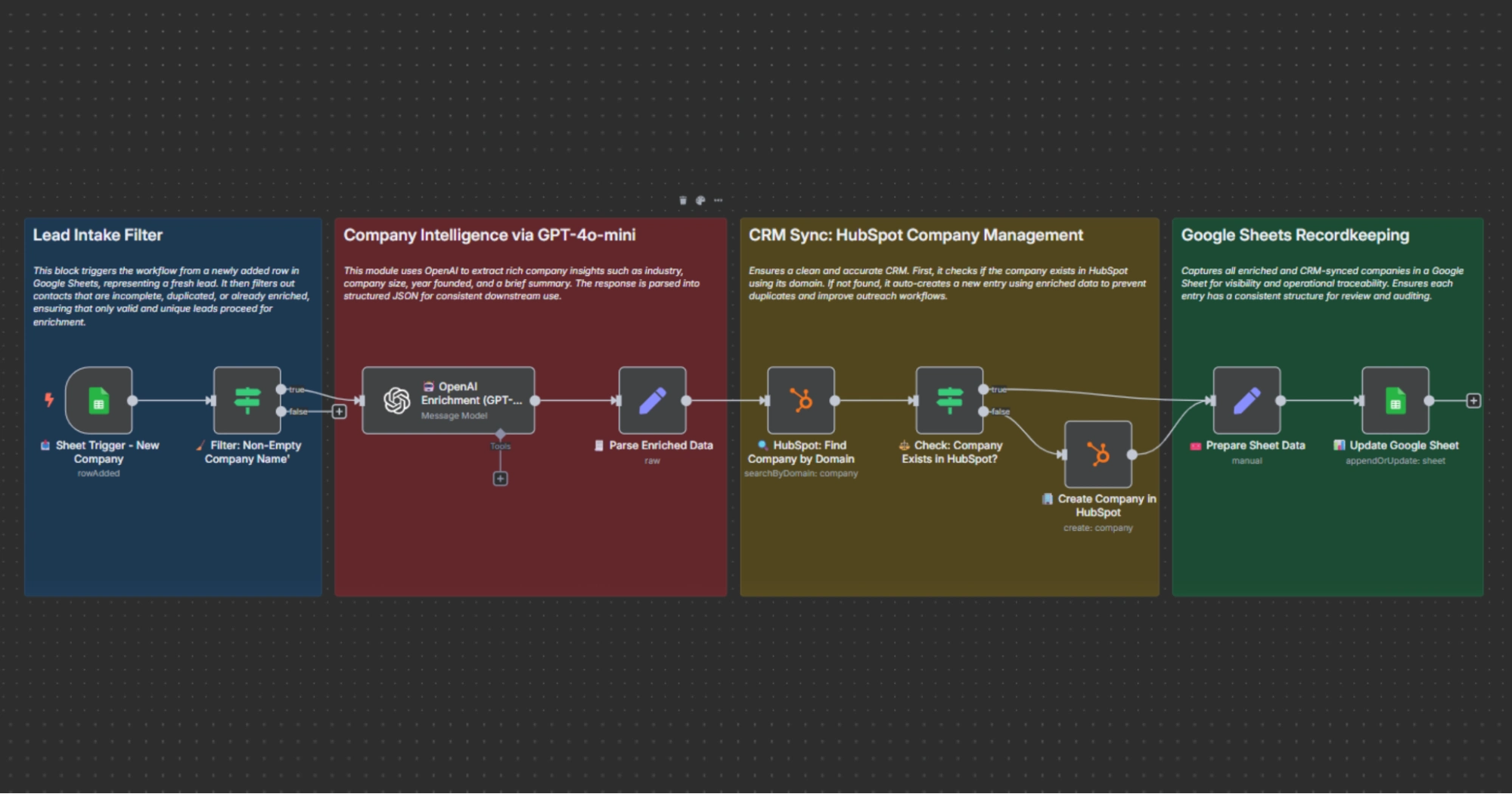Open the Create Company in HubSpot node
Viewport: 1512px width, 794px height.
(x=1098, y=455)
